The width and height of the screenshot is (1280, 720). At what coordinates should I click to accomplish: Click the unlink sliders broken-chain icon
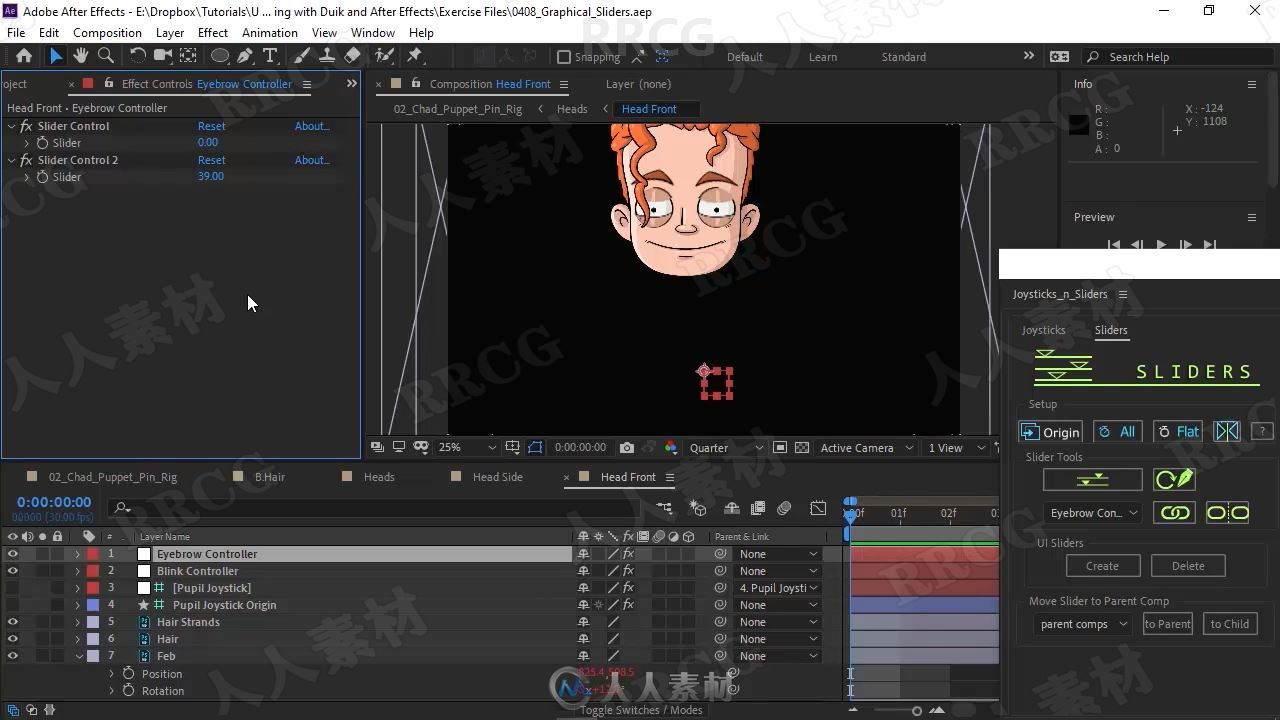pyautogui.click(x=1227, y=513)
